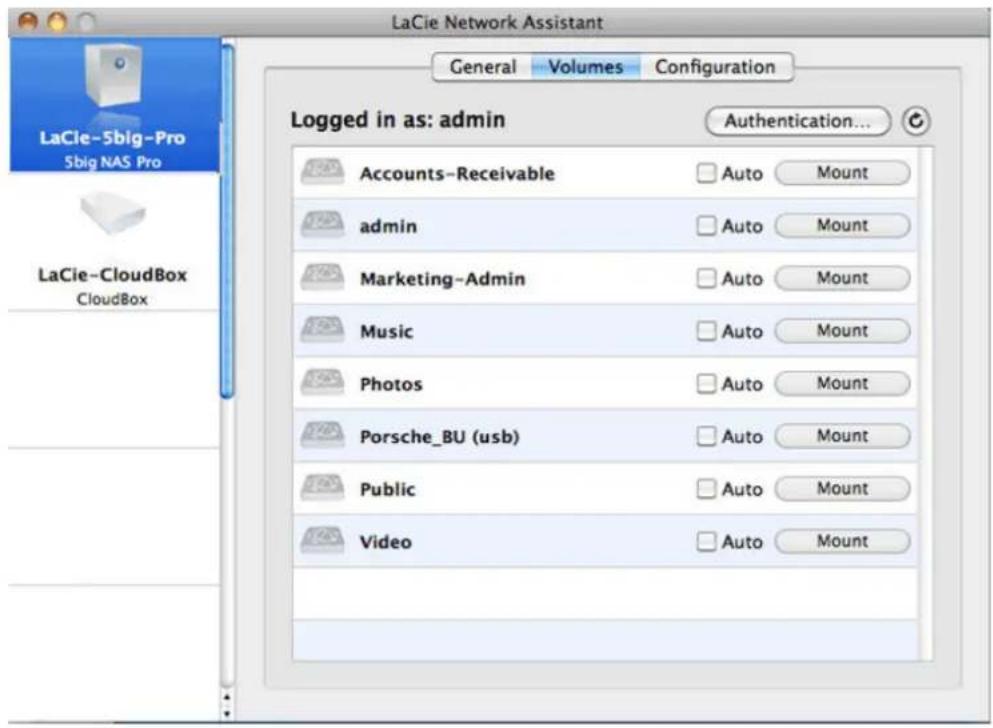Mount the Photos volume
Image resolution: width=993 pixels, height=728 pixels.
(x=842, y=383)
